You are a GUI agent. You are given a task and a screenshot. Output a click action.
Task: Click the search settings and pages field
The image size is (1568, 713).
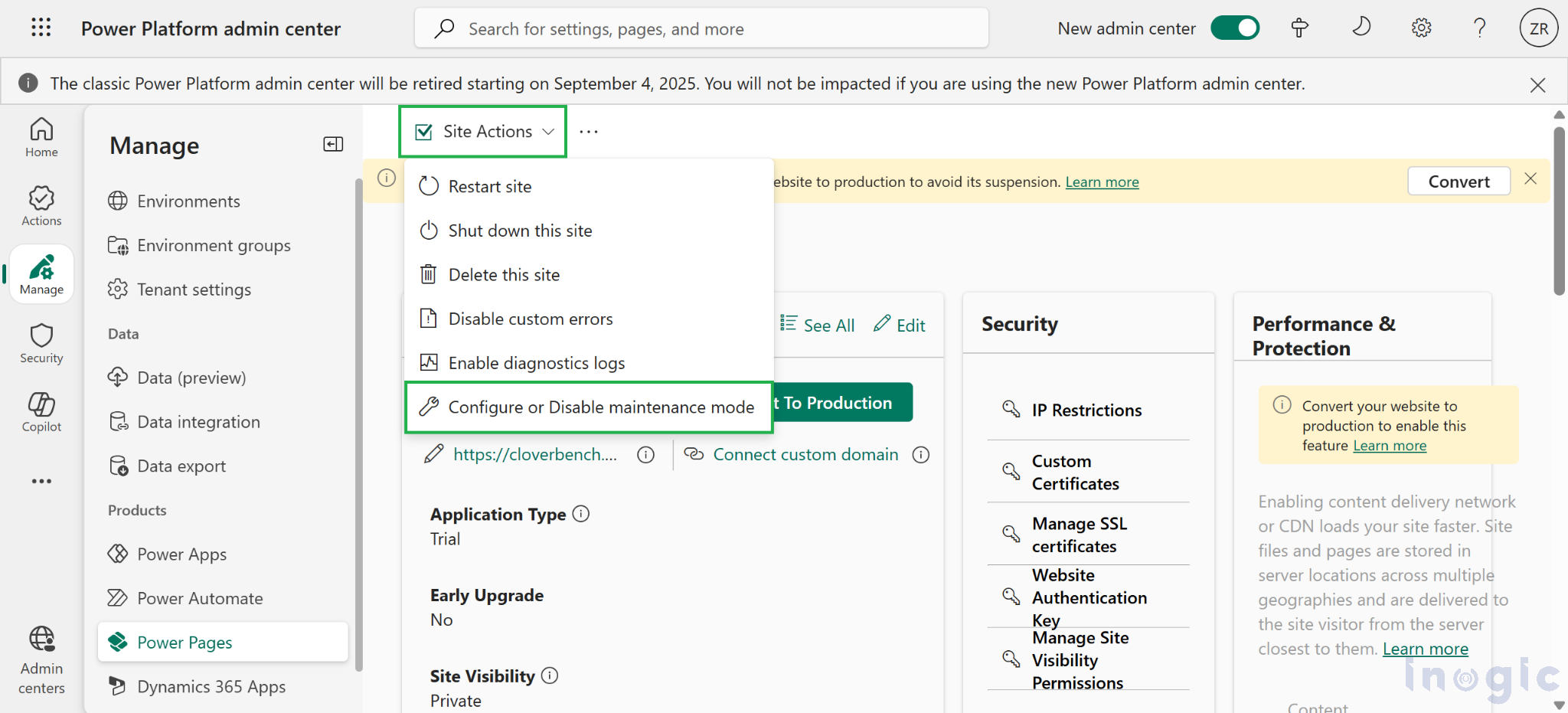click(701, 28)
